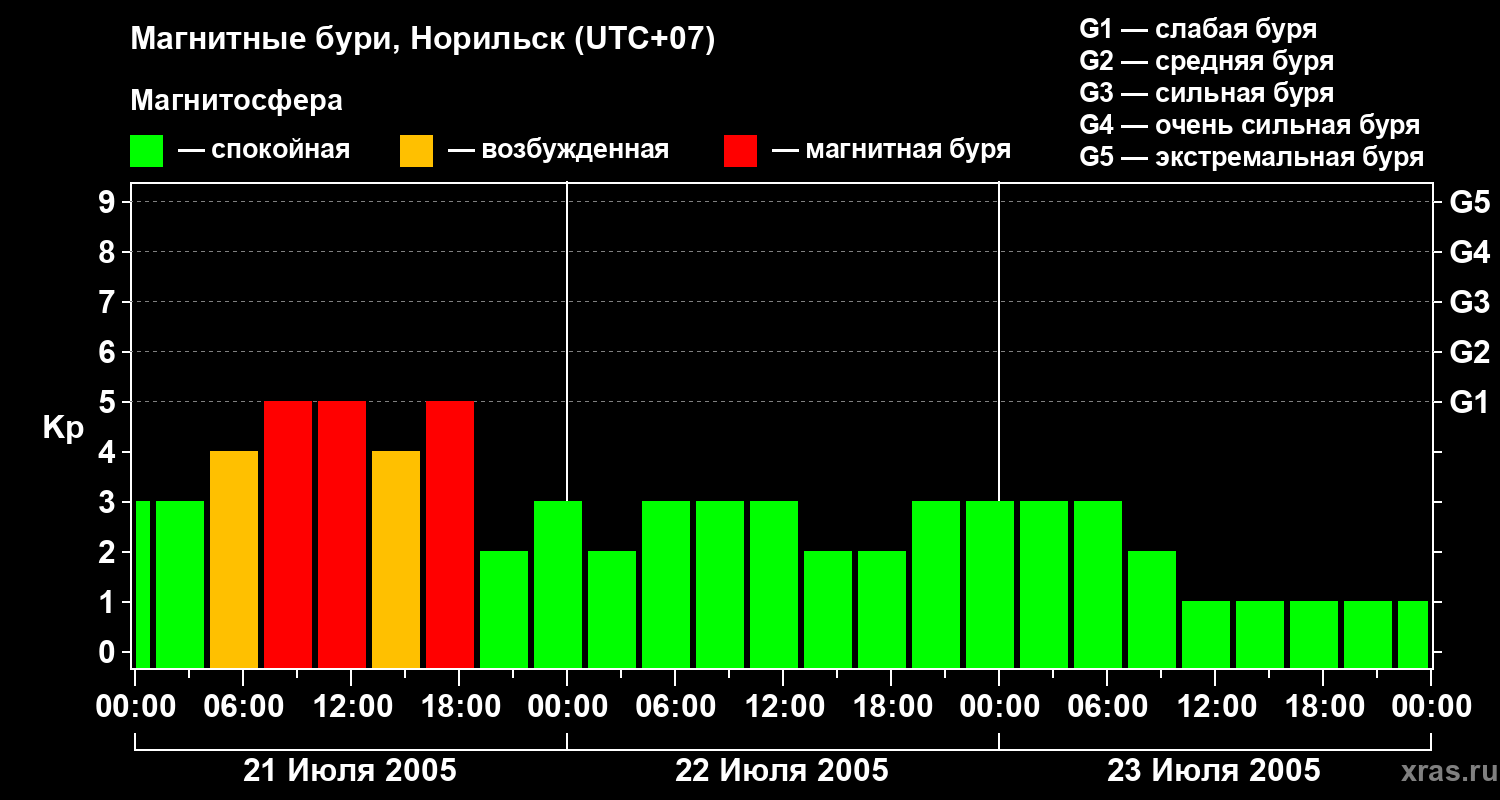This screenshot has width=1500, height=800.
Task: Click the first red Kp 5 bar on 21 July
Action: (x=288, y=534)
